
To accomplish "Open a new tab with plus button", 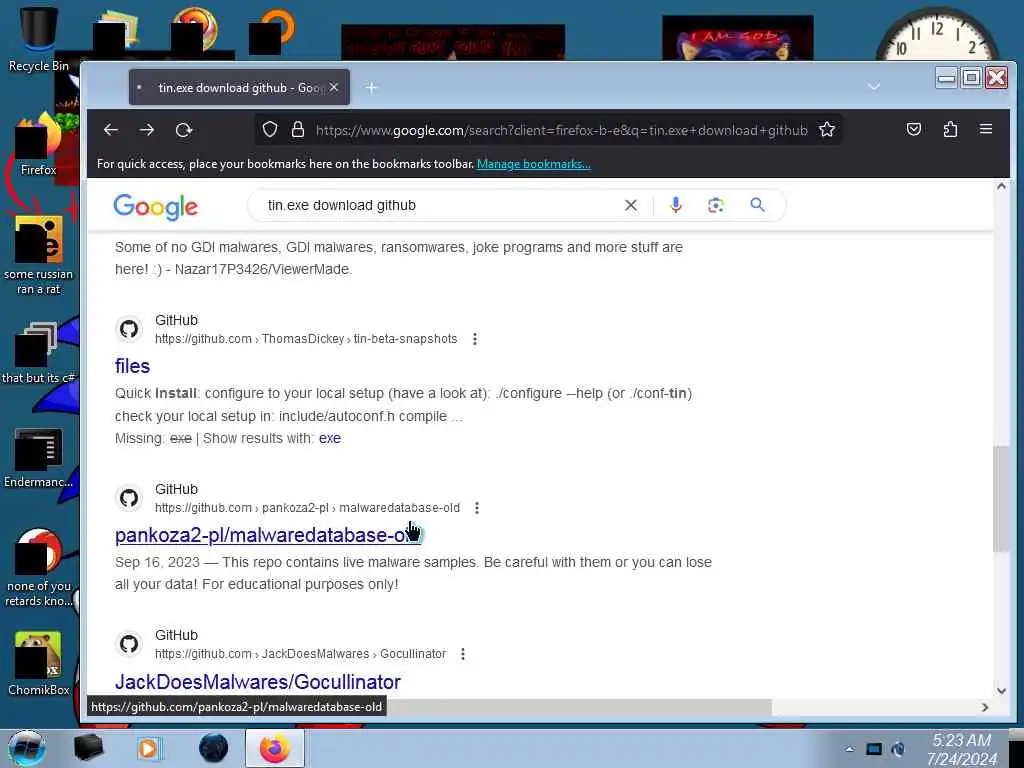I will point(372,88).
